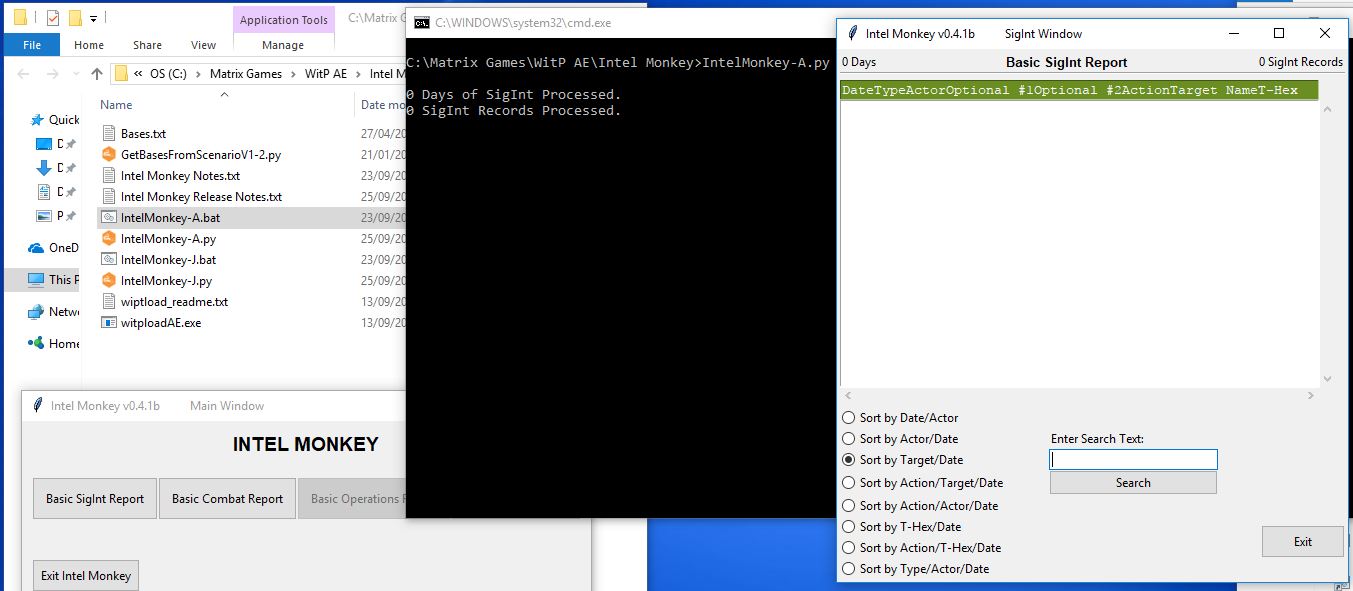
Task: Open the Basic SigInt Report
Action: pos(95,499)
